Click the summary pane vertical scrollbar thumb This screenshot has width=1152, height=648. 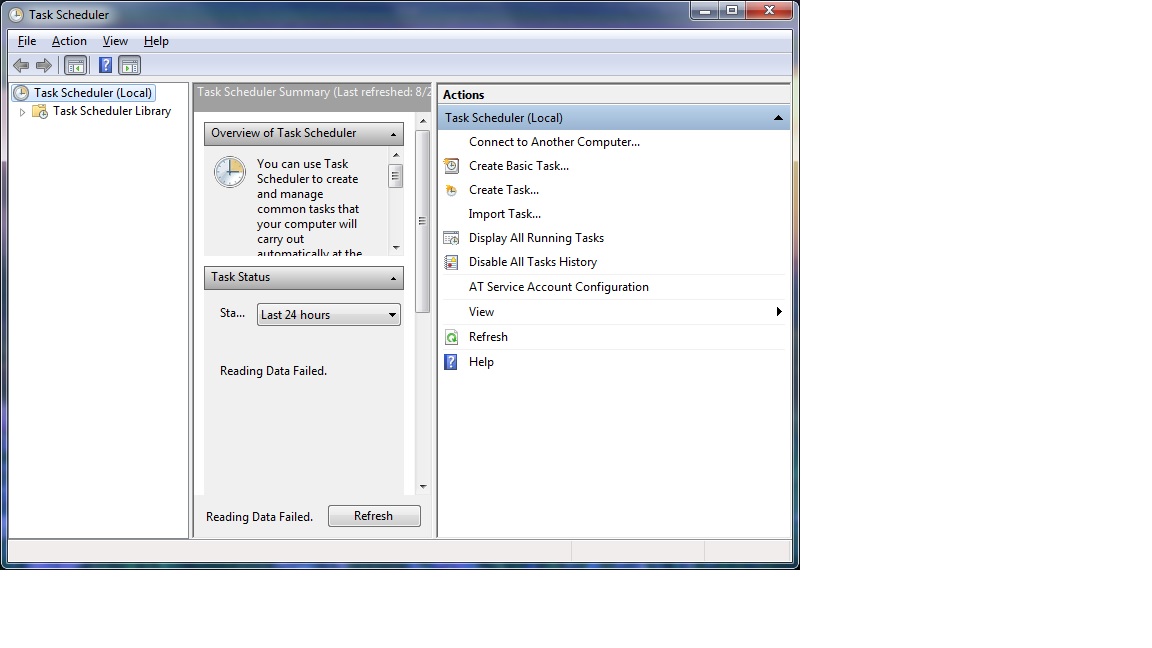[422, 221]
